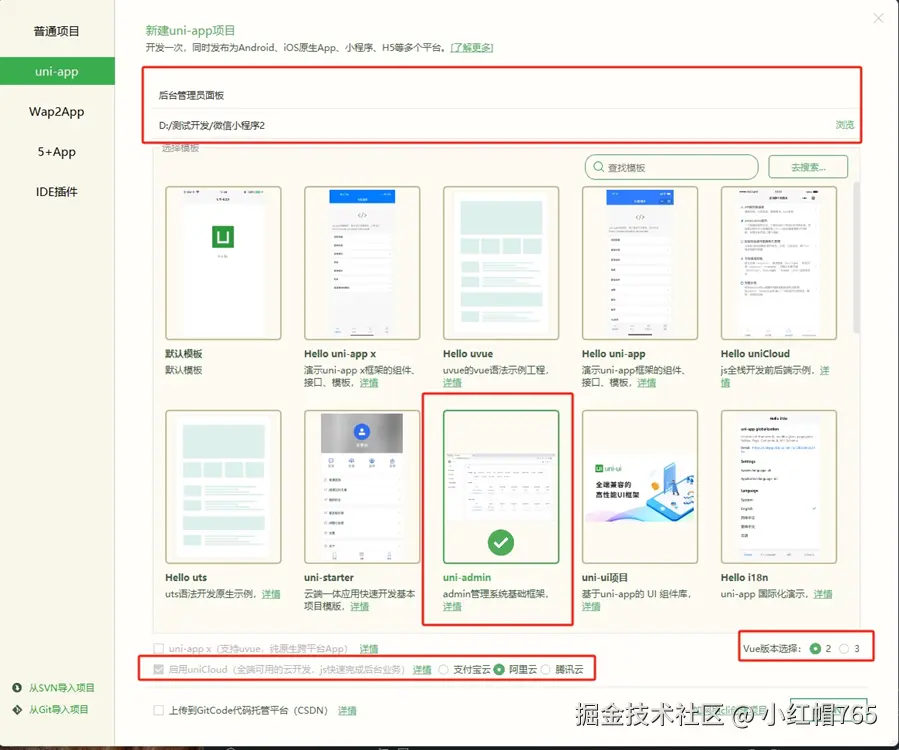Select the uni-admin template thumbnail
The image size is (899, 750).
(501, 486)
